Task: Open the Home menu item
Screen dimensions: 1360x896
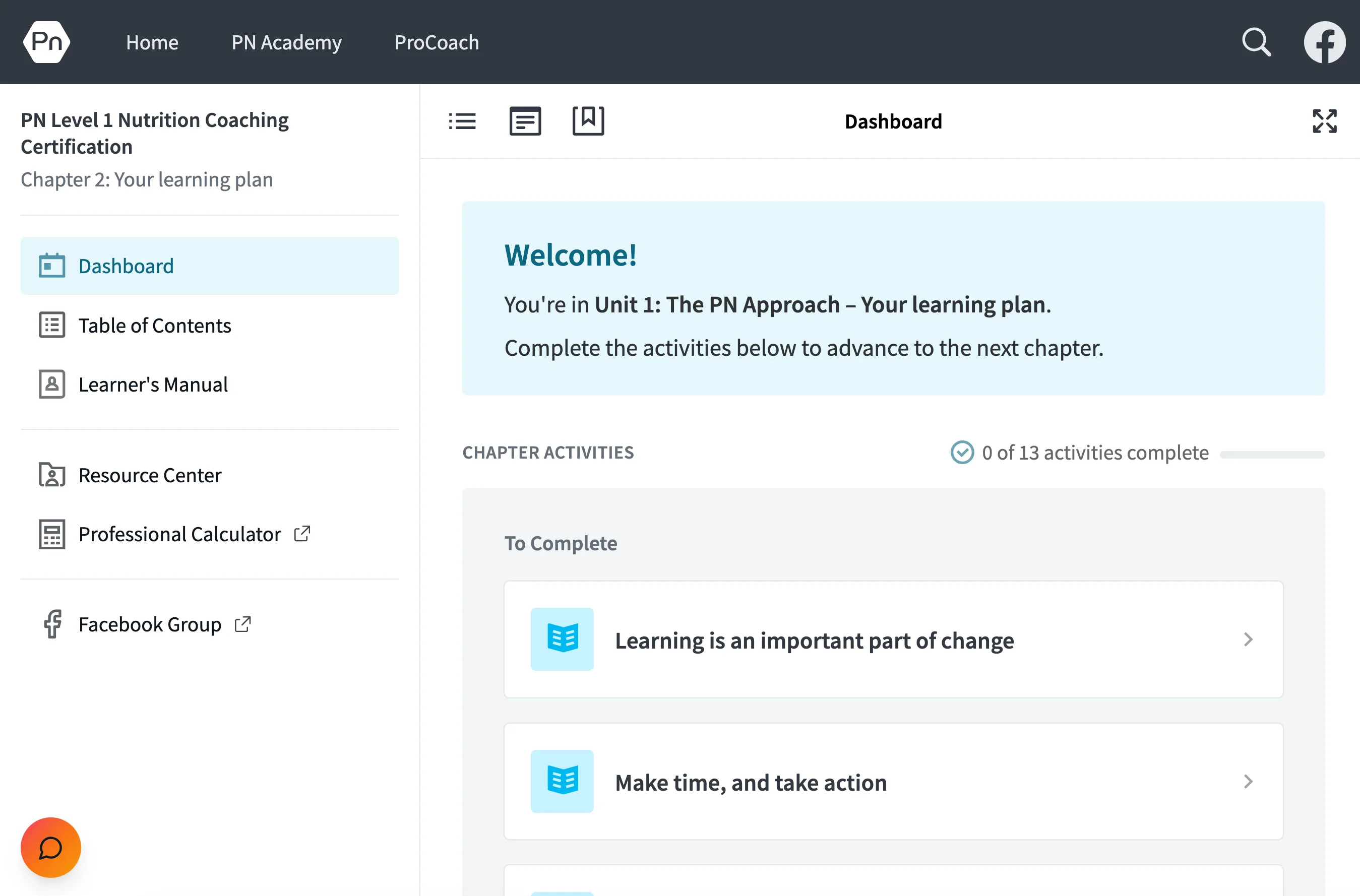Action: tap(152, 42)
